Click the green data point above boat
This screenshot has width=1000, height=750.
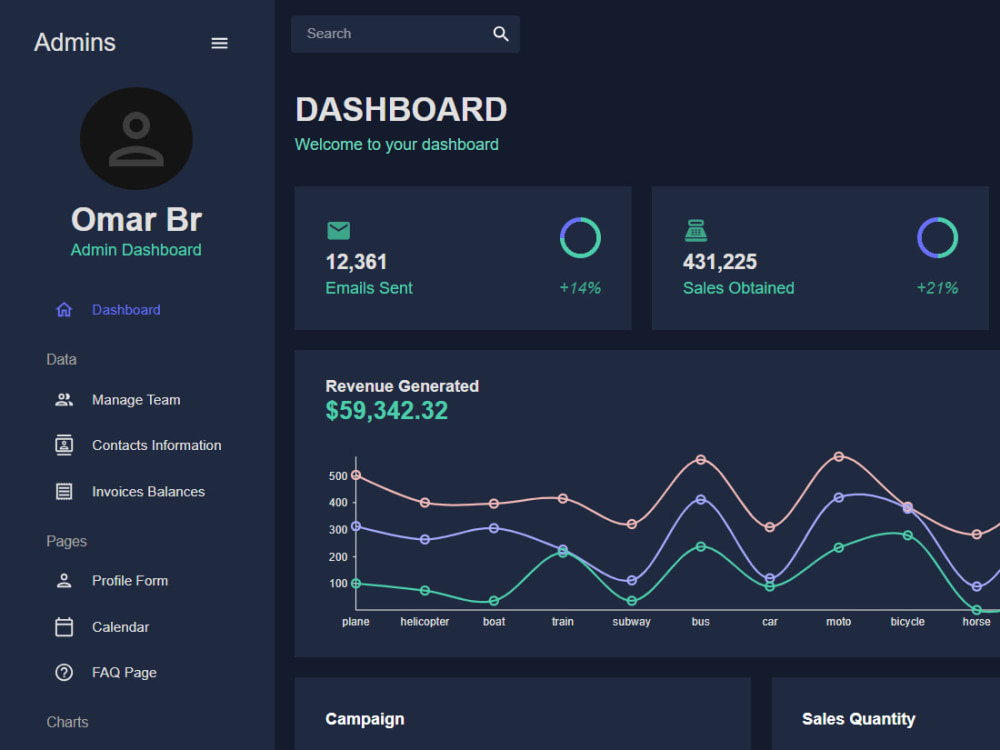click(x=494, y=601)
